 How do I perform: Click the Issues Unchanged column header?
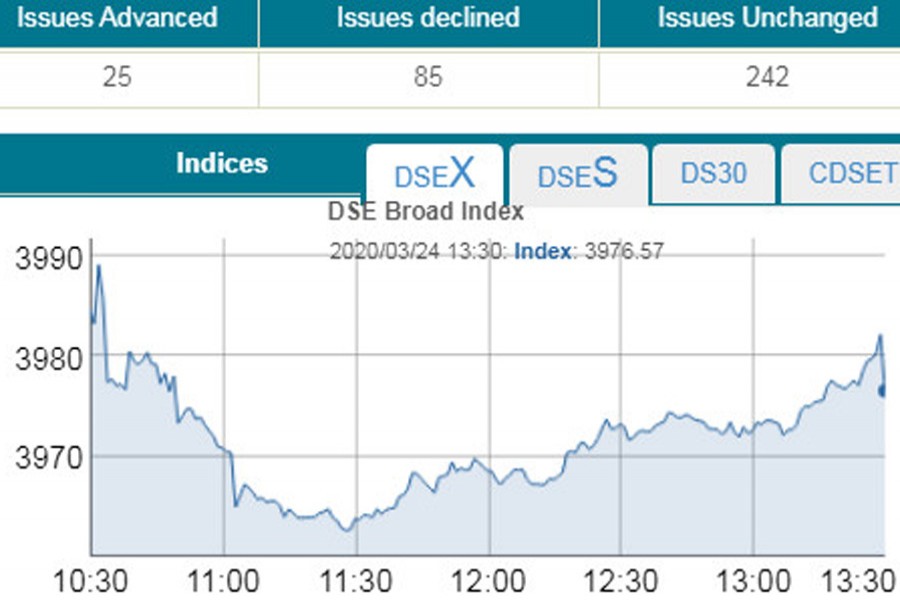coord(768,18)
